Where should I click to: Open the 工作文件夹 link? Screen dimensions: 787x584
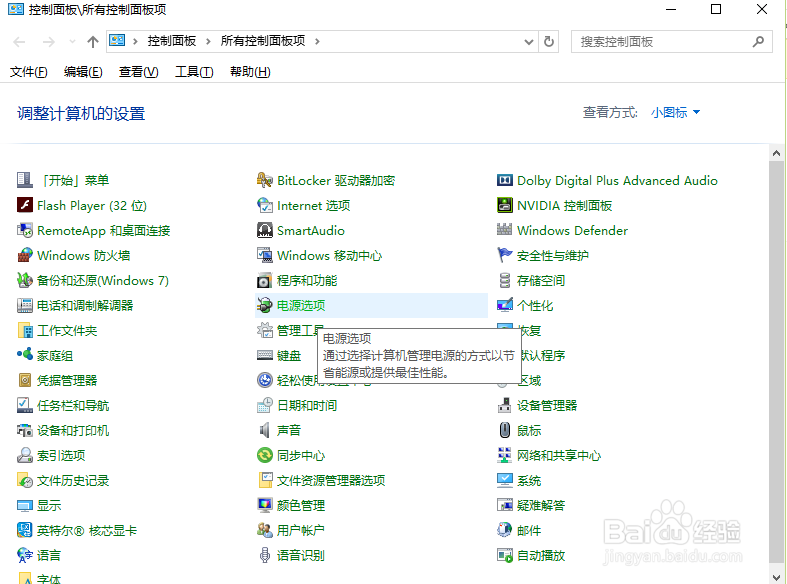pos(67,331)
